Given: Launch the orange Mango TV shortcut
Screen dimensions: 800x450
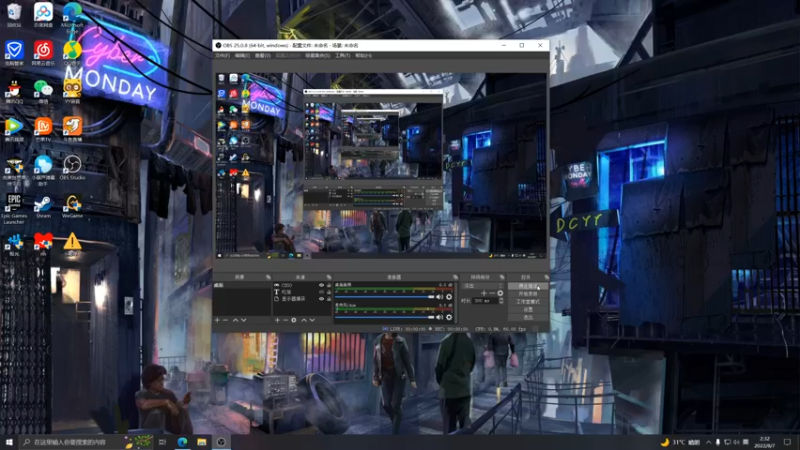Looking at the screenshot, I should [x=43, y=130].
